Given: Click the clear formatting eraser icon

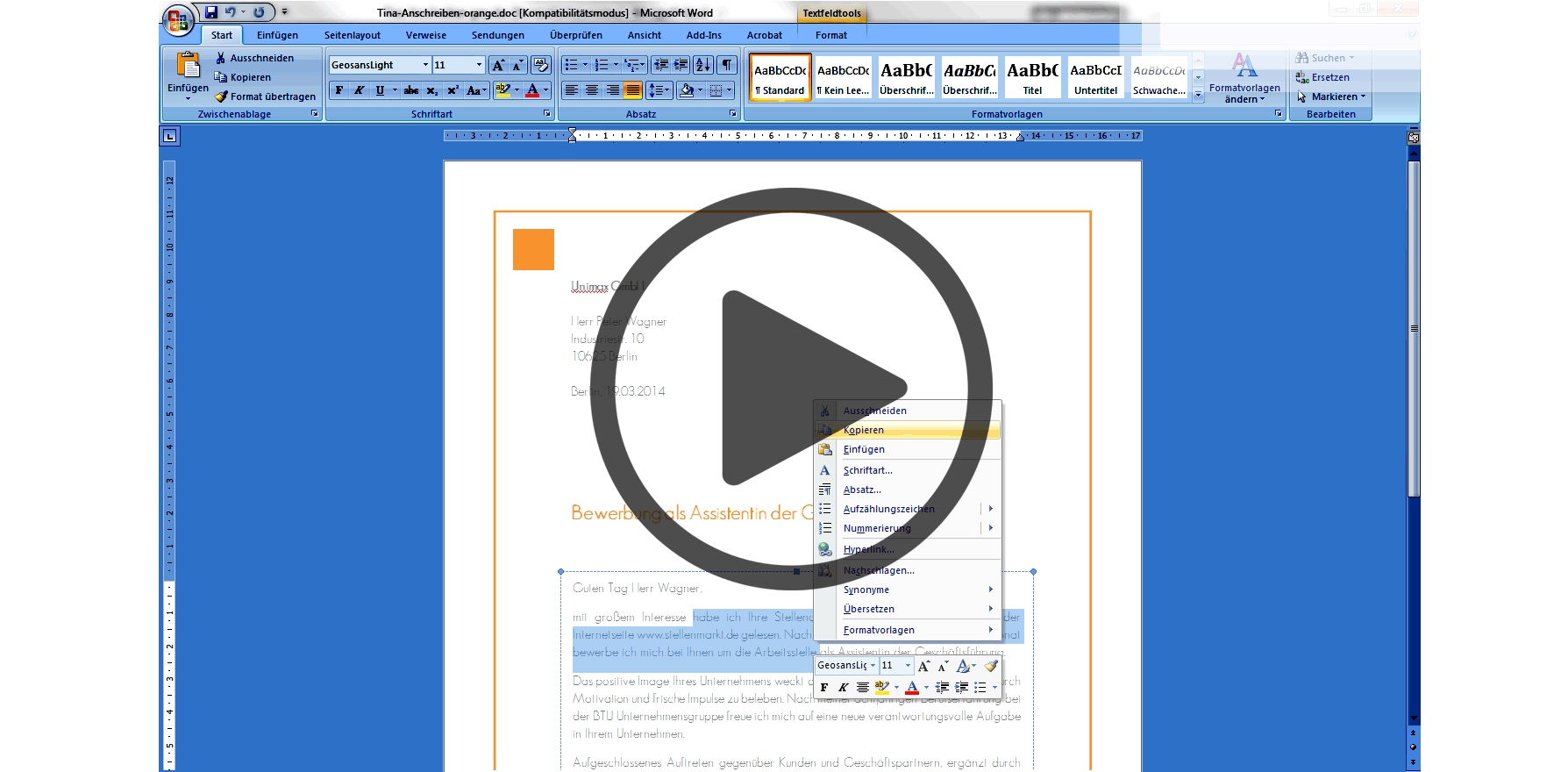Looking at the screenshot, I should coord(540,65).
